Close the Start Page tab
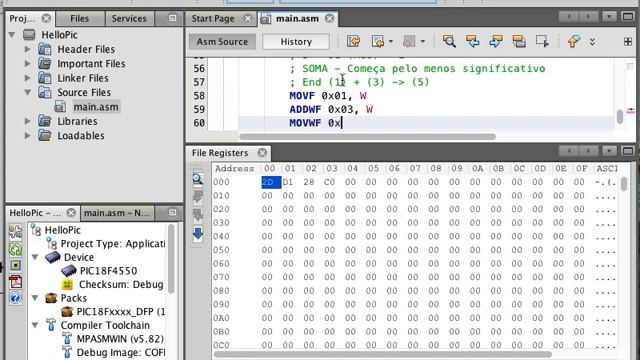Viewport: 640px width, 360px height. tap(248, 19)
